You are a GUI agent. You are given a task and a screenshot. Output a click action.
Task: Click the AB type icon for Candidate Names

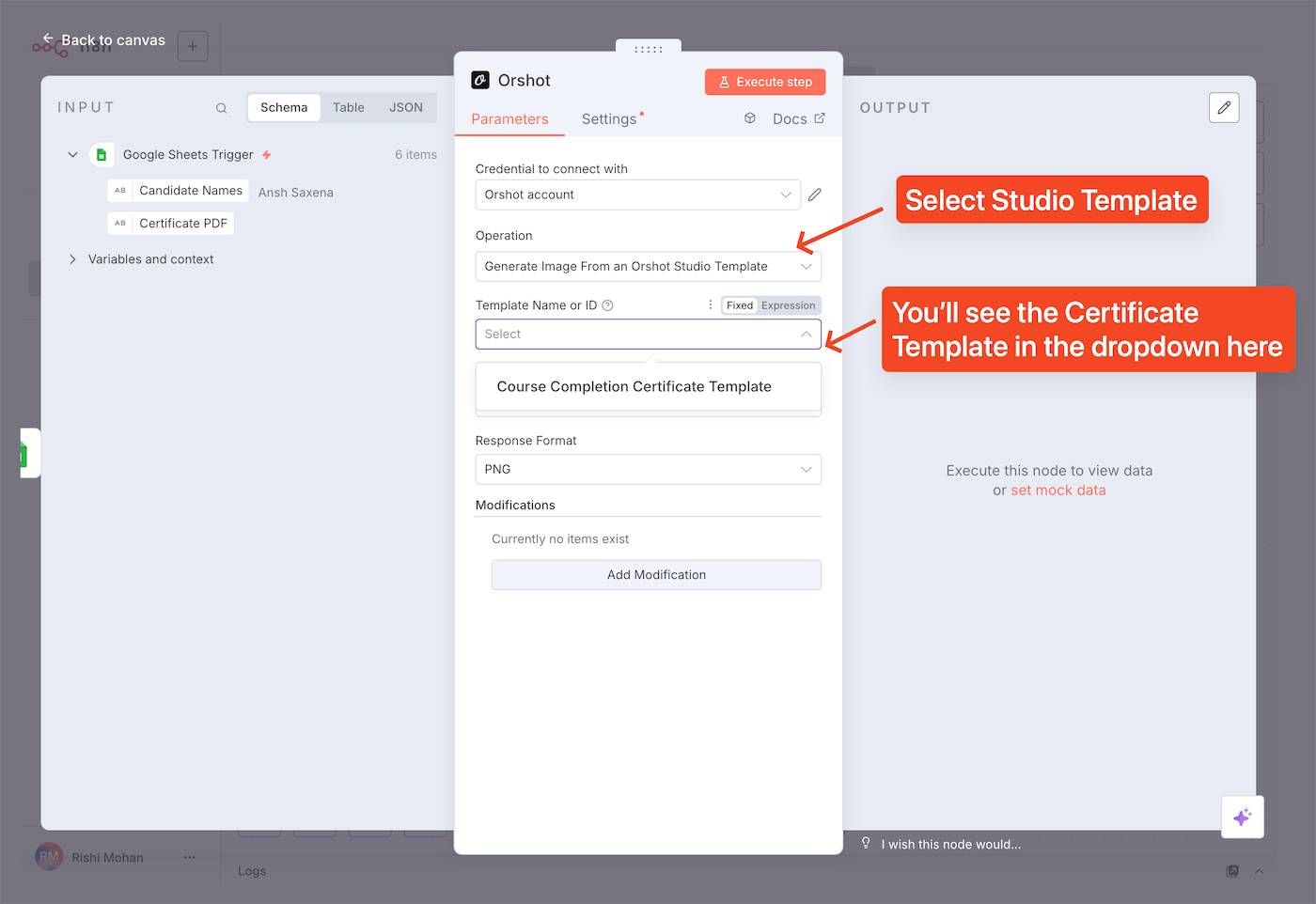(x=120, y=191)
